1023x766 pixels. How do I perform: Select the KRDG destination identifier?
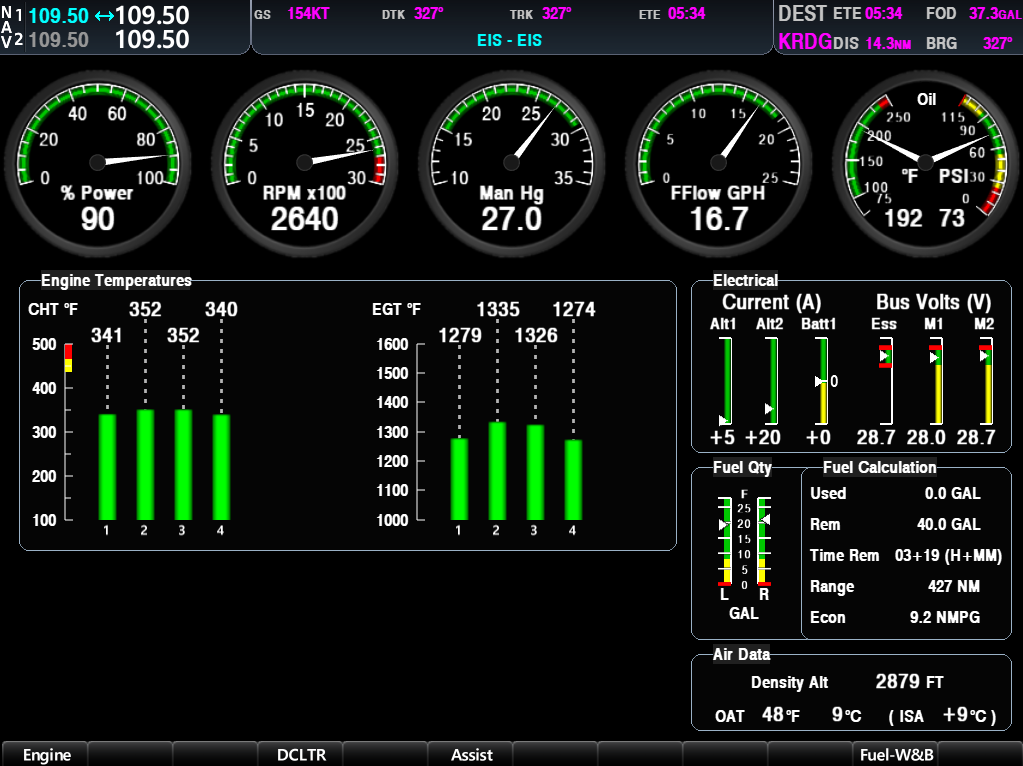tap(804, 43)
